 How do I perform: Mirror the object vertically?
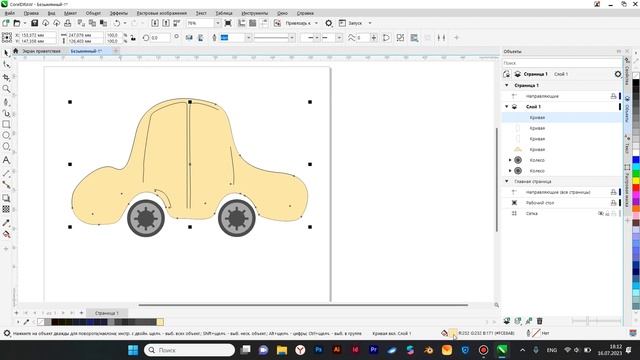point(200,38)
